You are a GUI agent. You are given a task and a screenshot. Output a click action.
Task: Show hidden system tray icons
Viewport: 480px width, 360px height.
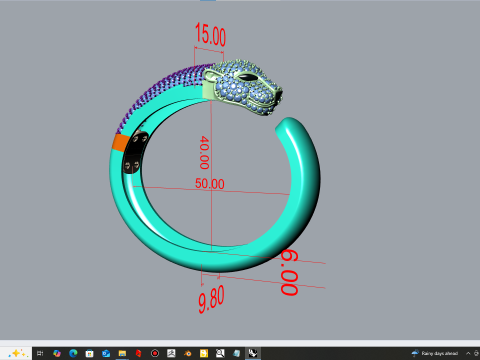(x=468, y=353)
